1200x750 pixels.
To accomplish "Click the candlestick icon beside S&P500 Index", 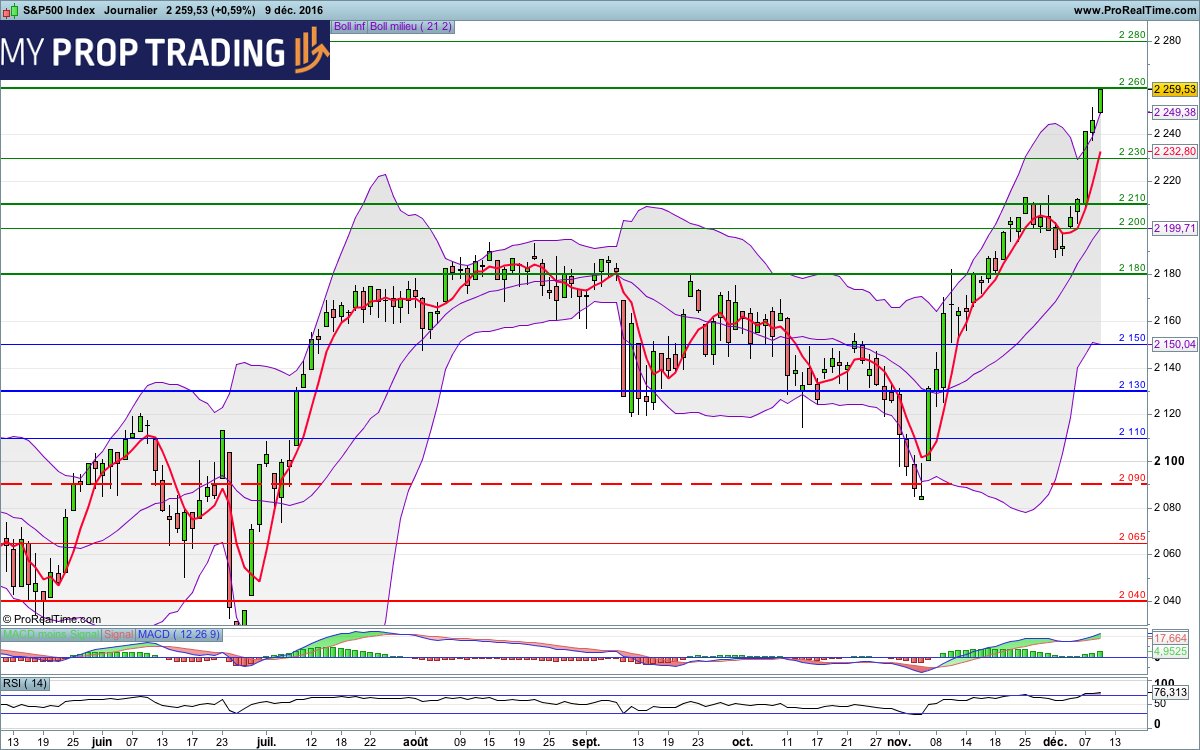I will (x=12, y=10).
